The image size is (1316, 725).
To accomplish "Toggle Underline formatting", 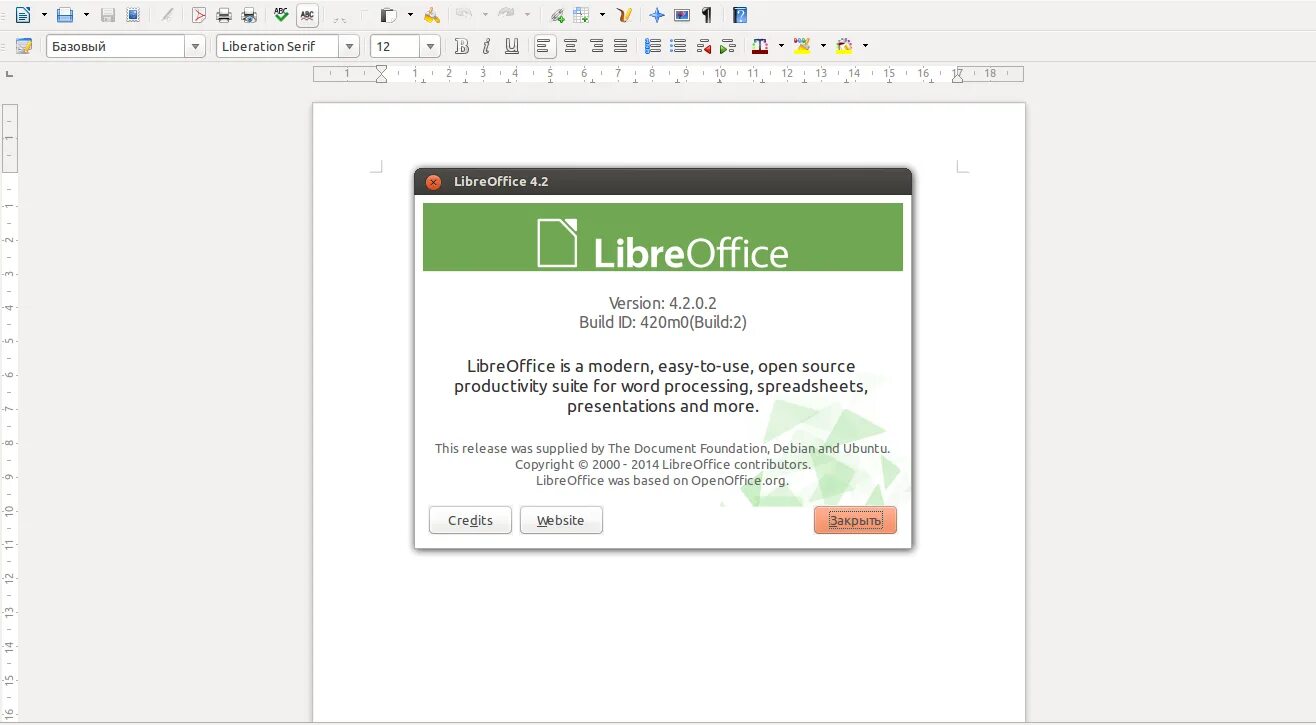I will pyautogui.click(x=512, y=46).
